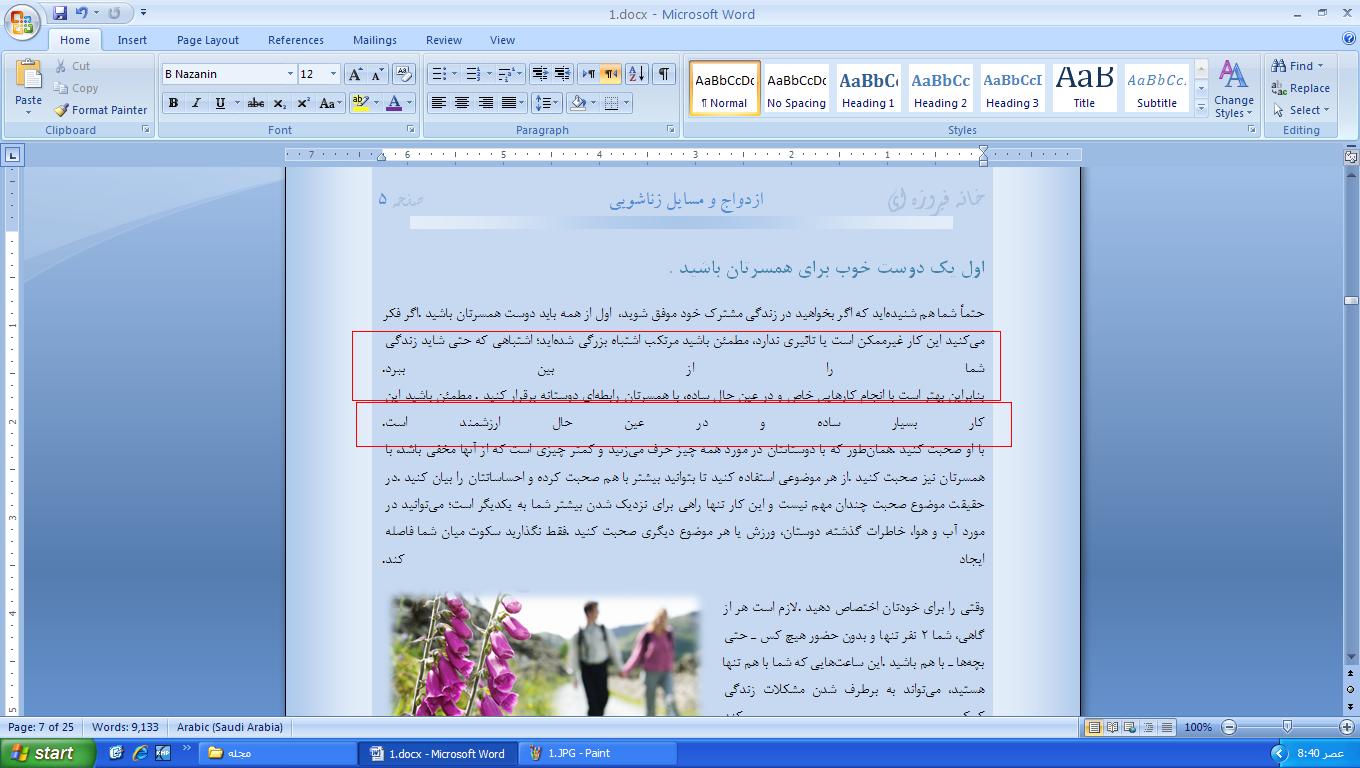Switch to Draft view

[1166, 727]
